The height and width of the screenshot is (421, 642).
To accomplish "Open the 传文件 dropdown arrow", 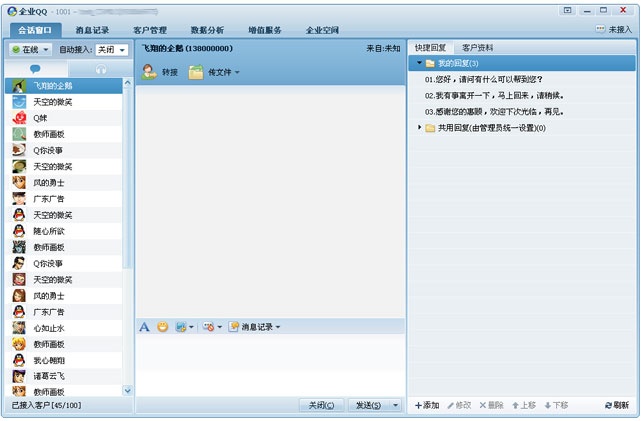I will click(237, 72).
